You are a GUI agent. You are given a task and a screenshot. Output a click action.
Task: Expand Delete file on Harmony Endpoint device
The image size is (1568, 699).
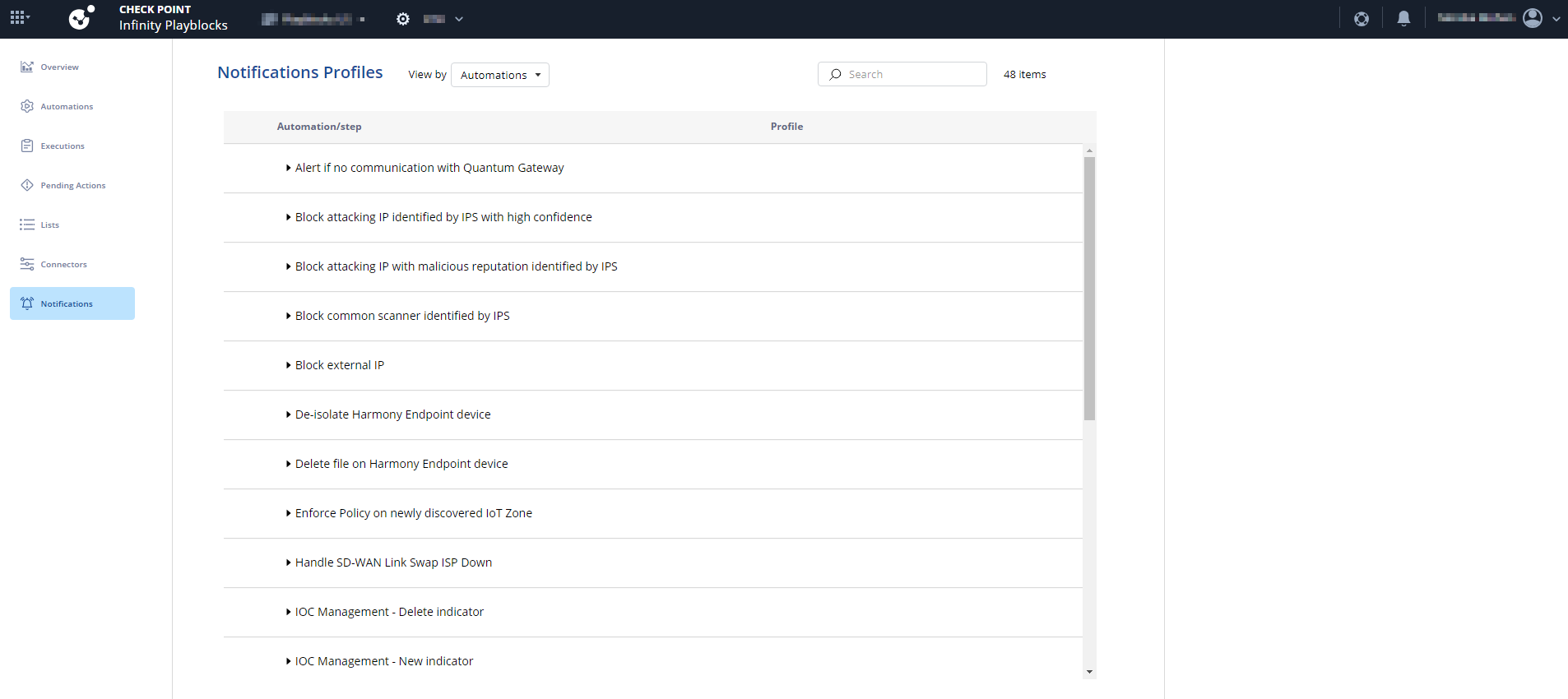point(289,464)
